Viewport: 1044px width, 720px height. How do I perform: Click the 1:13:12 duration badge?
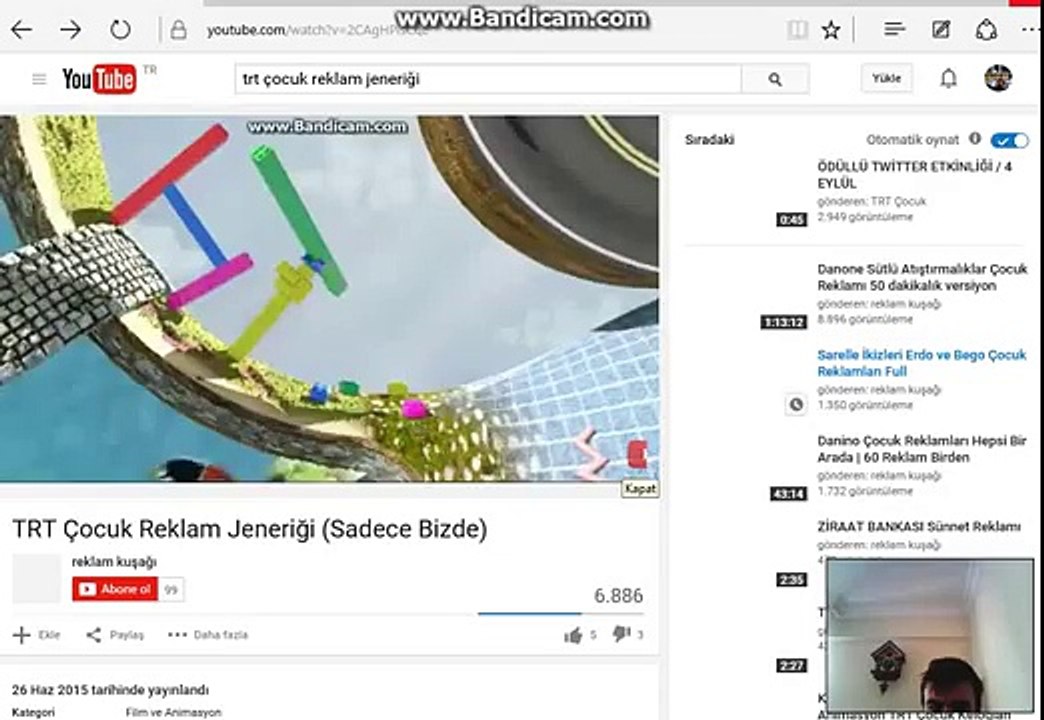pyautogui.click(x=784, y=322)
